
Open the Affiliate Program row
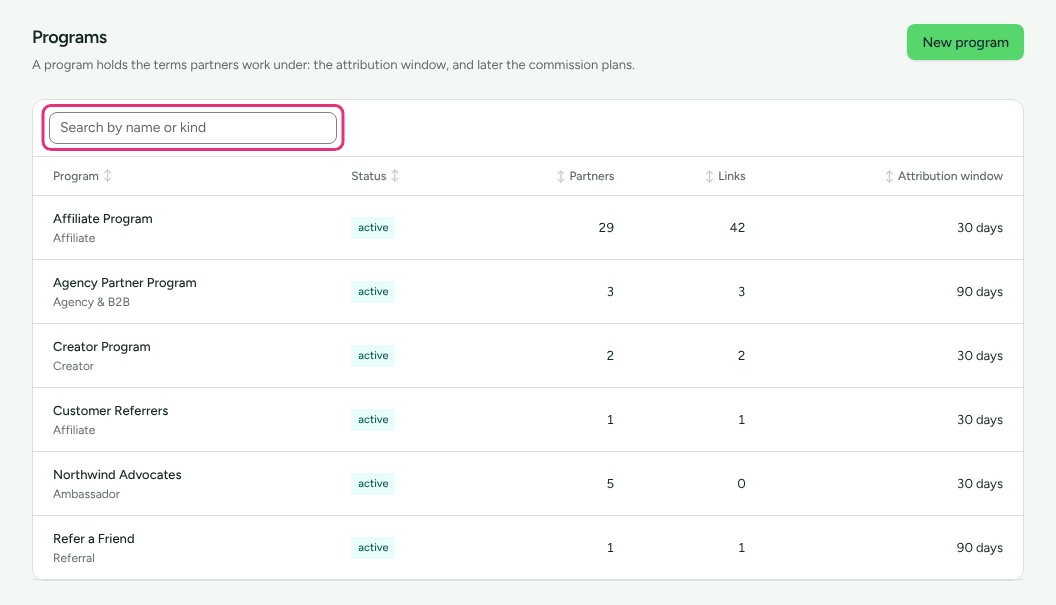(x=528, y=228)
